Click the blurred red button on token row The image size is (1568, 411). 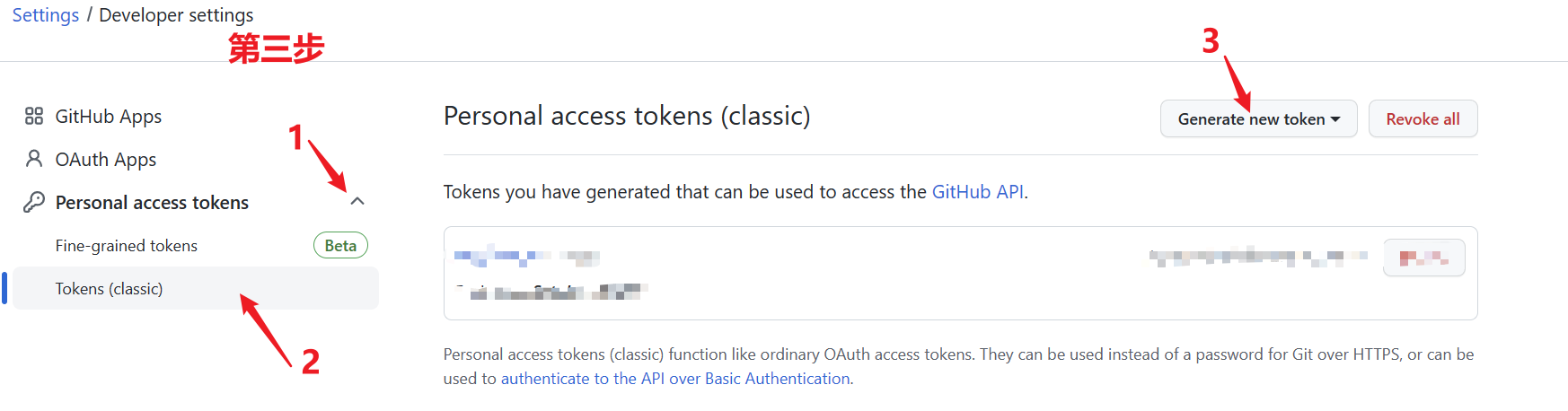[1423, 258]
